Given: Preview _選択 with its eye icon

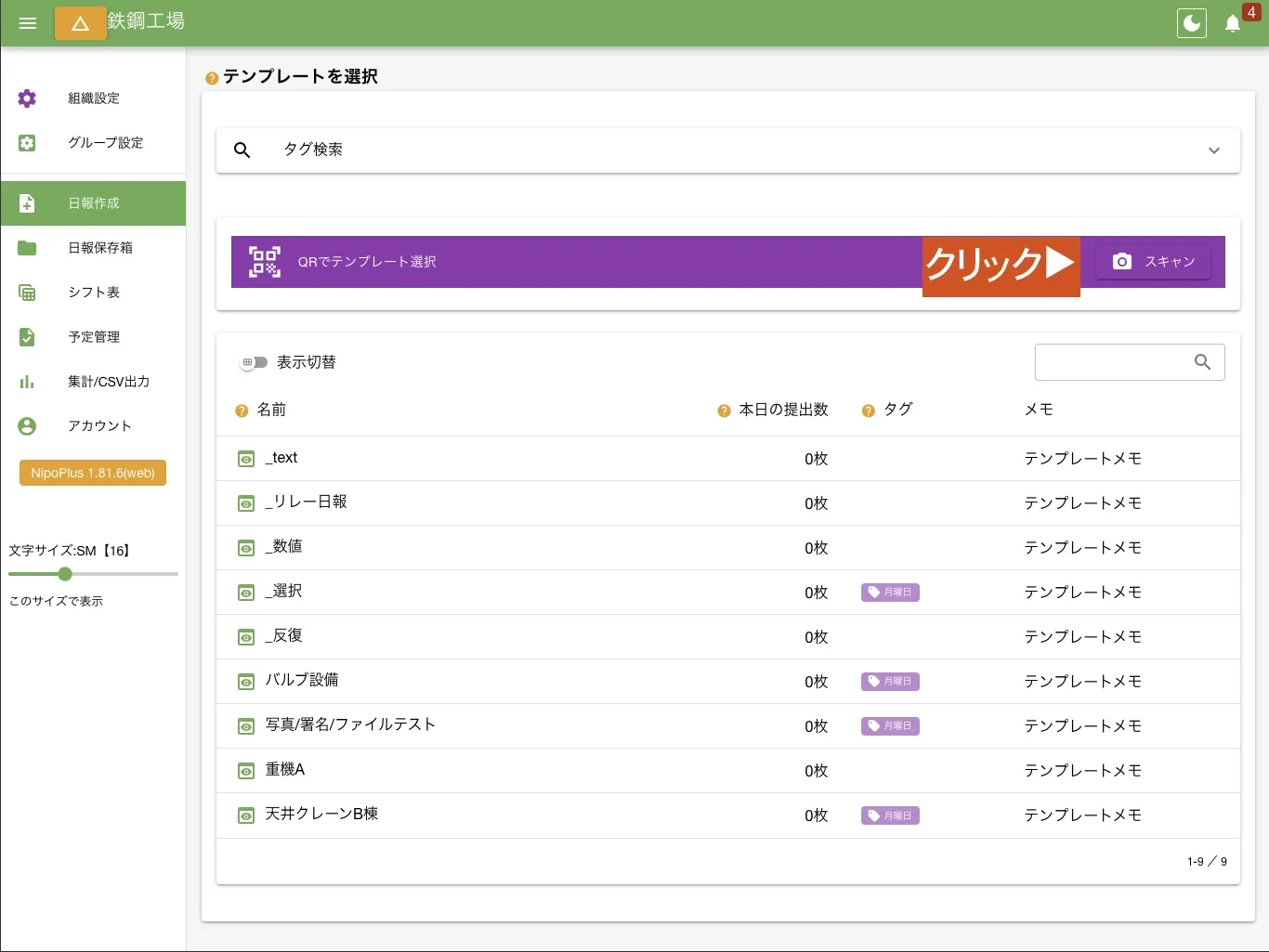Looking at the screenshot, I should tap(246, 593).
